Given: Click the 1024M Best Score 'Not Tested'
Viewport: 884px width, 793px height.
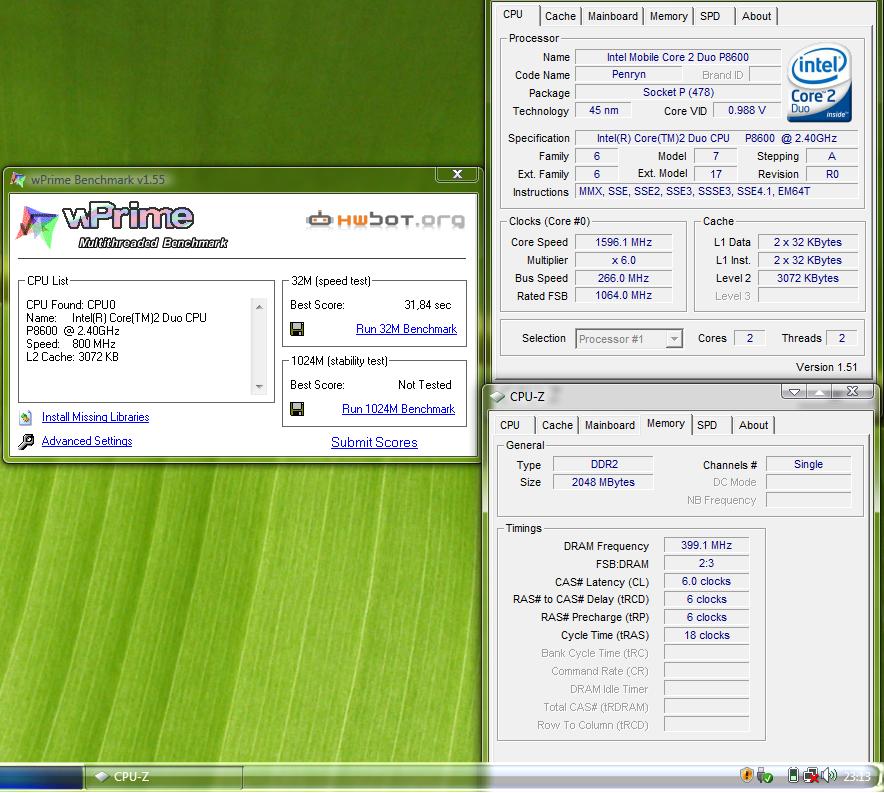Looking at the screenshot, I should (425, 385).
